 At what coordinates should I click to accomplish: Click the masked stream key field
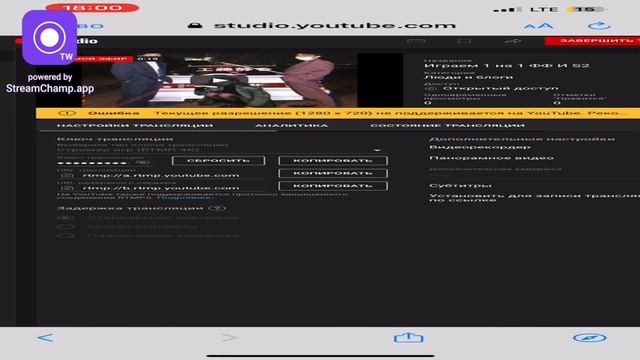pos(93,163)
